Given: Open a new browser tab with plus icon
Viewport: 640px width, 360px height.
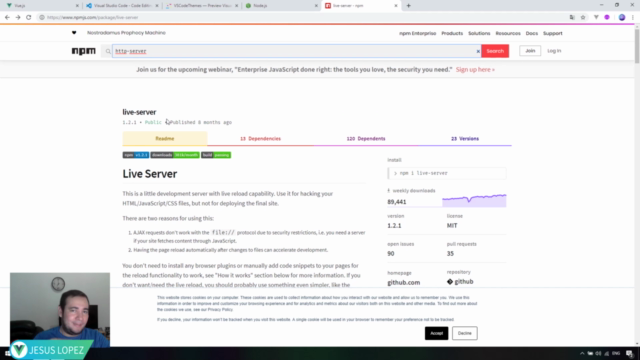Looking at the screenshot, I should pyautogui.click(x=409, y=6).
